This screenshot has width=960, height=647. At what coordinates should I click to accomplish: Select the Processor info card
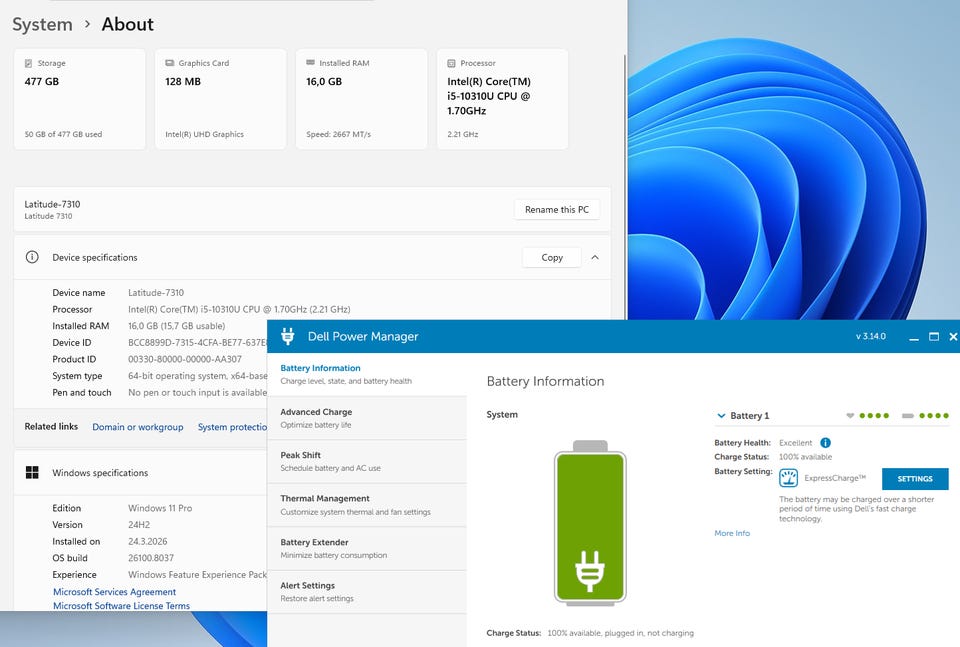pyautogui.click(x=502, y=99)
